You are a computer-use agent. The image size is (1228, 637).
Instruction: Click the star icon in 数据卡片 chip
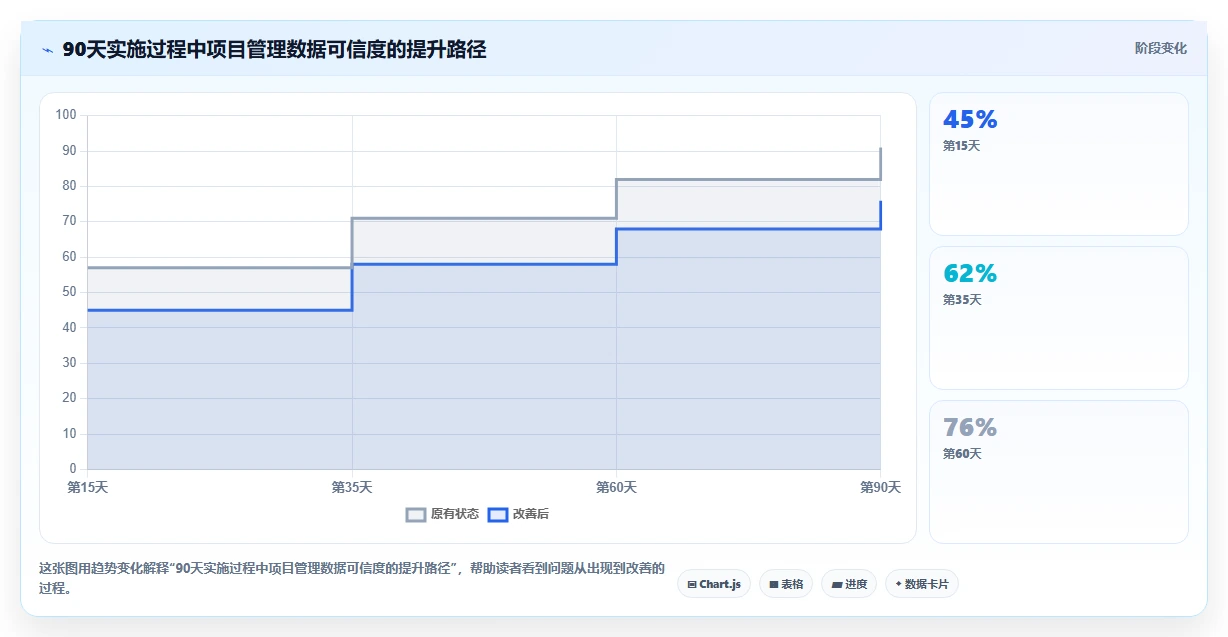[x=898, y=584]
